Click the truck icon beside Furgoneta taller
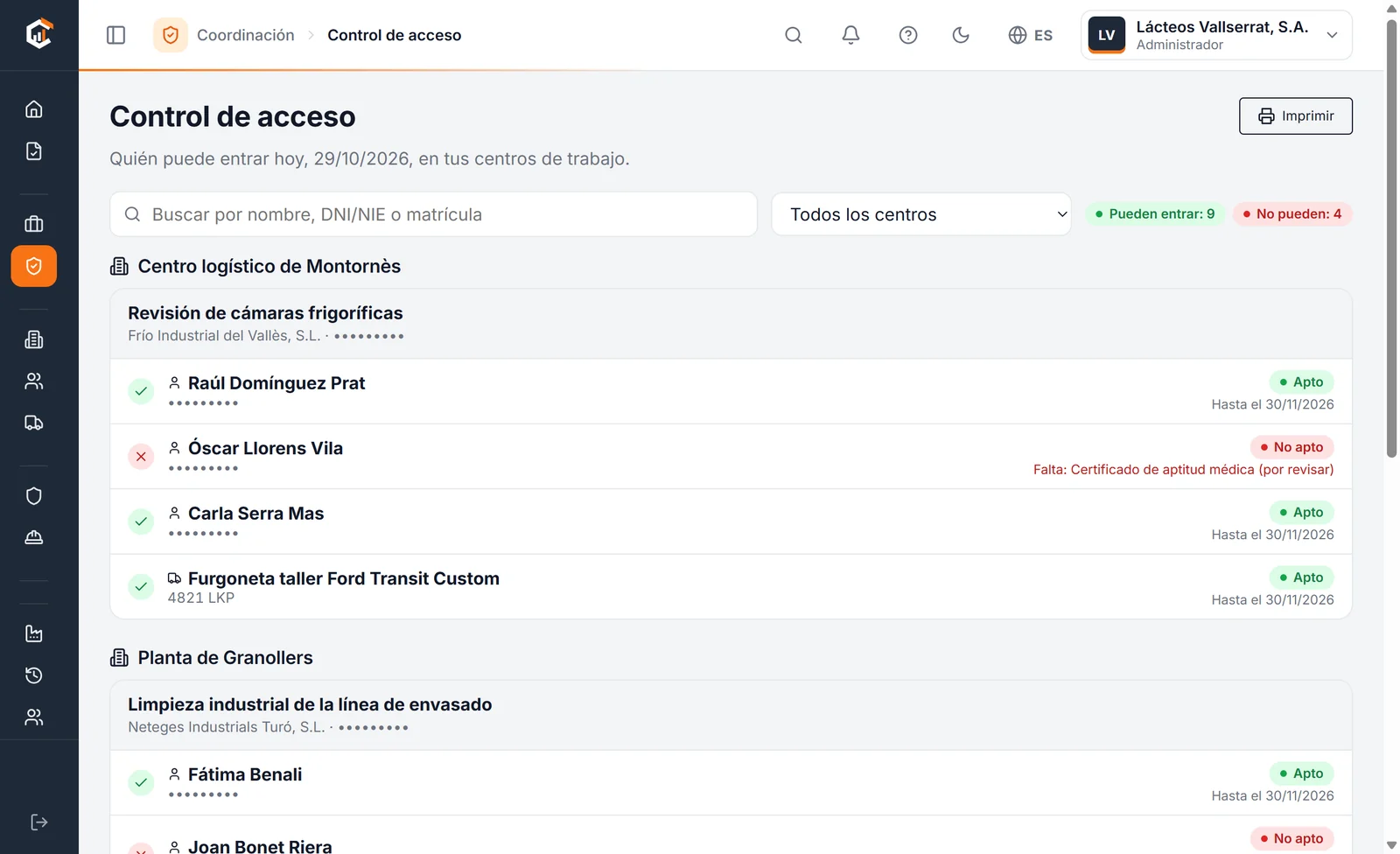Viewport: 1400px width, 854px height. 175,578
